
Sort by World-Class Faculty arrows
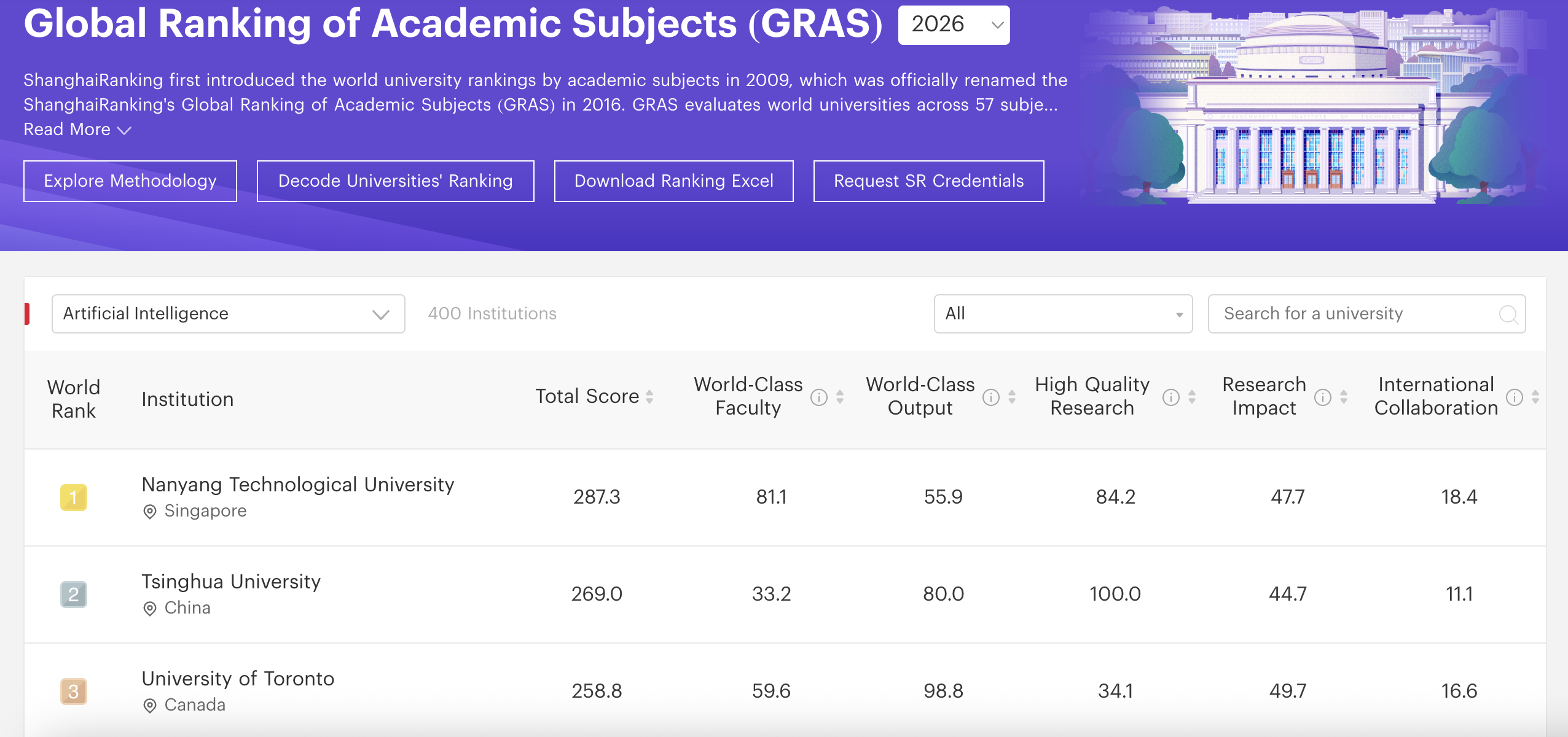840,397
